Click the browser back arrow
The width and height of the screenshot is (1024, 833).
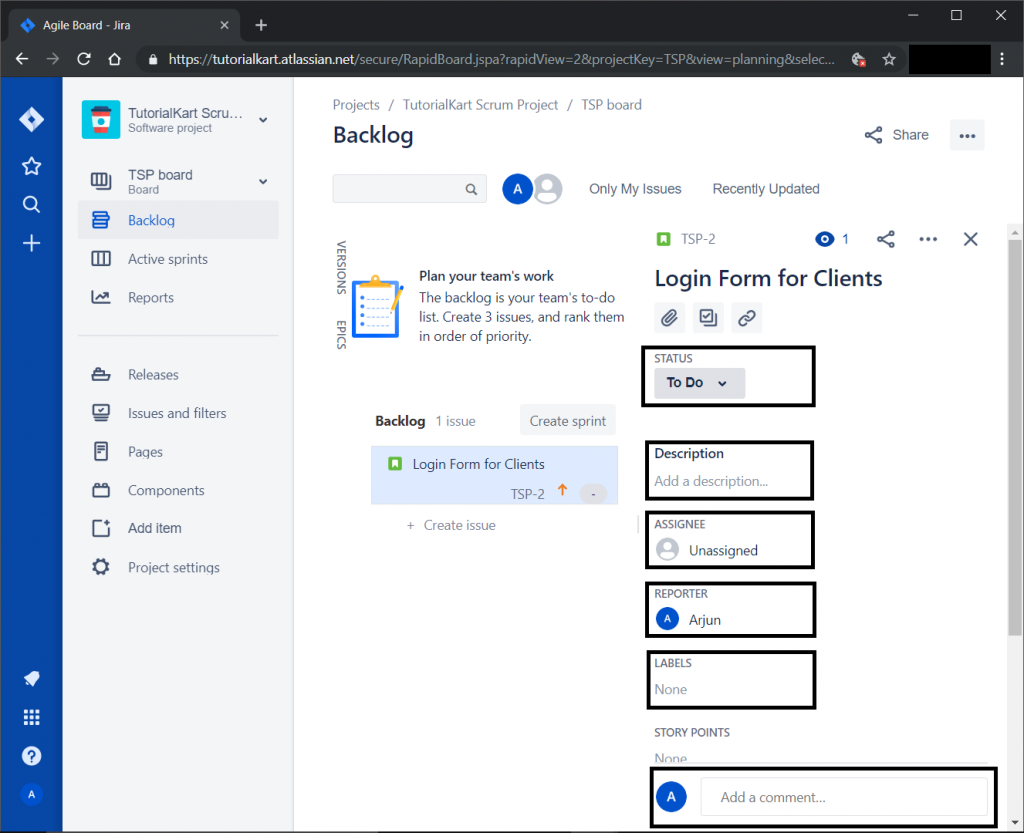22,59
